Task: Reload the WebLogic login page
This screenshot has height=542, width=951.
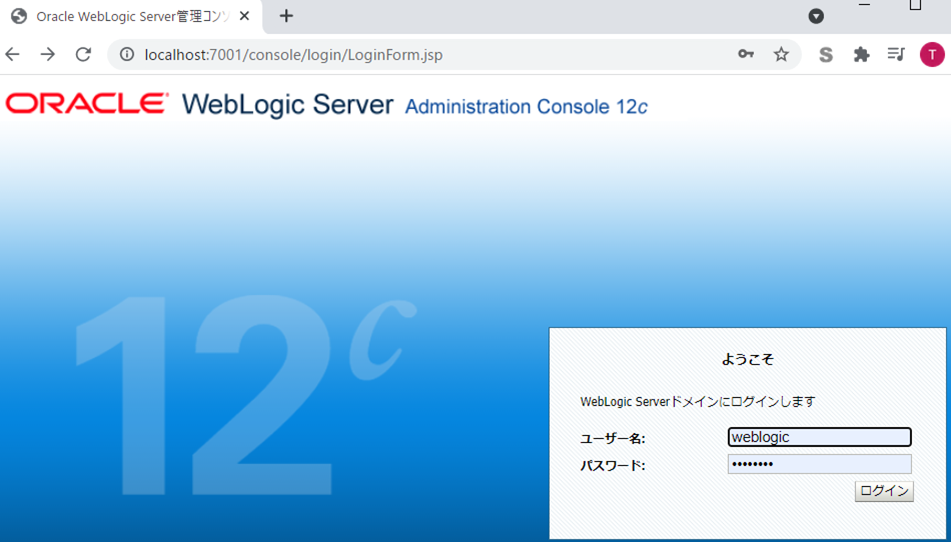Action: tap(83, 55)
